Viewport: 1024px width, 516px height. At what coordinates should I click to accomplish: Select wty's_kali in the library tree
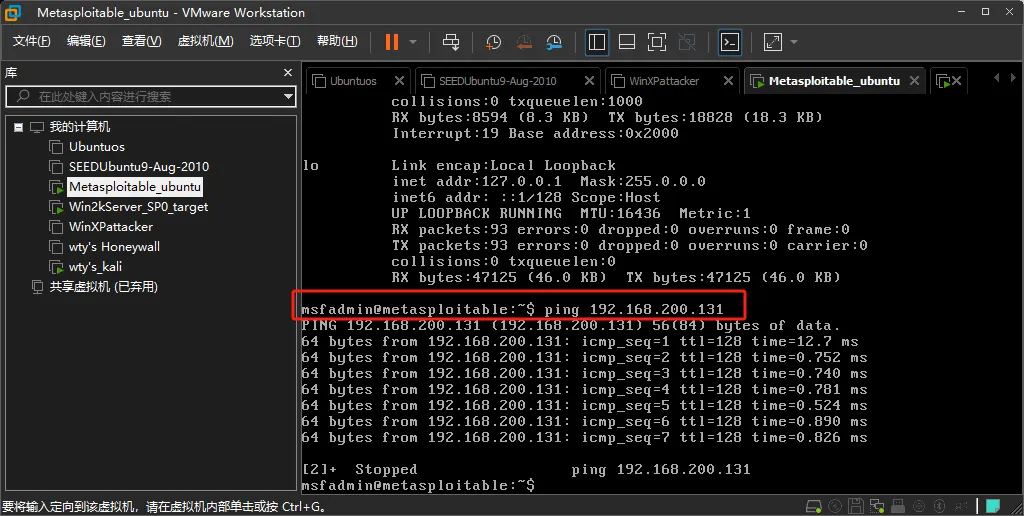[x=95, y=266]
